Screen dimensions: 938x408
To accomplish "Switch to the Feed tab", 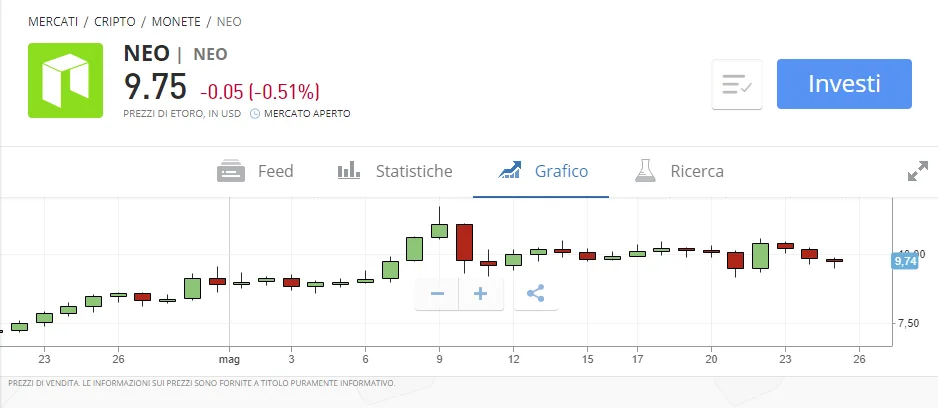I will click(255, 172).
